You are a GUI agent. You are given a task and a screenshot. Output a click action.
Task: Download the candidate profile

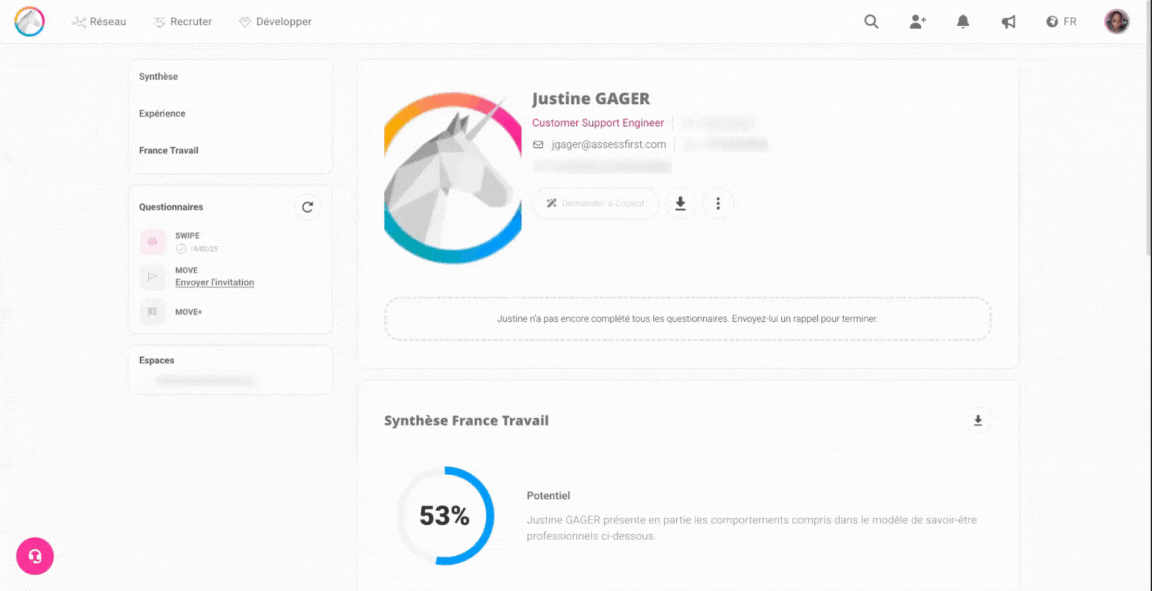(680, 204)
